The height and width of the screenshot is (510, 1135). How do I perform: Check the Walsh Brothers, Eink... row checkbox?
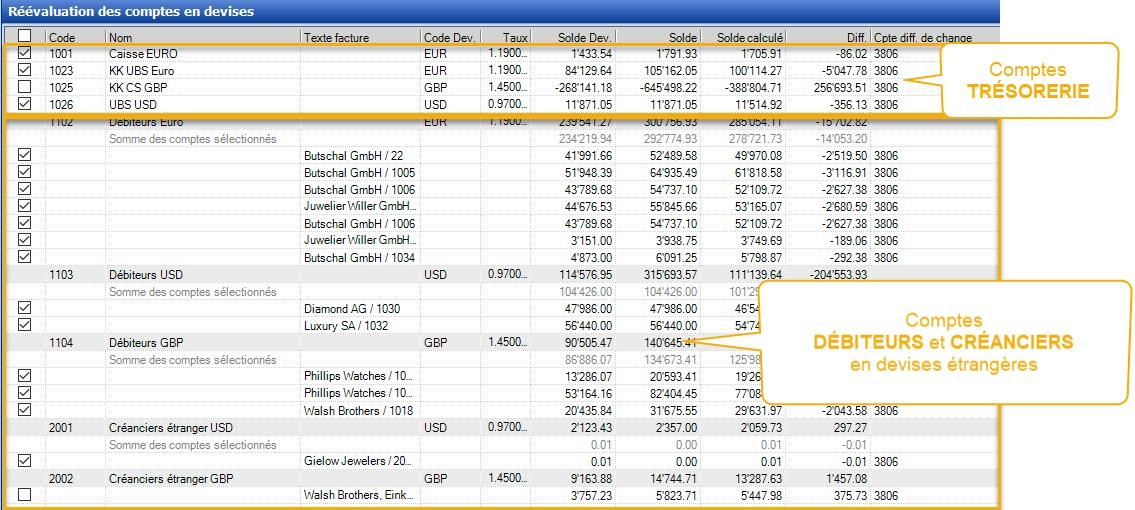click(x=25, y=495)
